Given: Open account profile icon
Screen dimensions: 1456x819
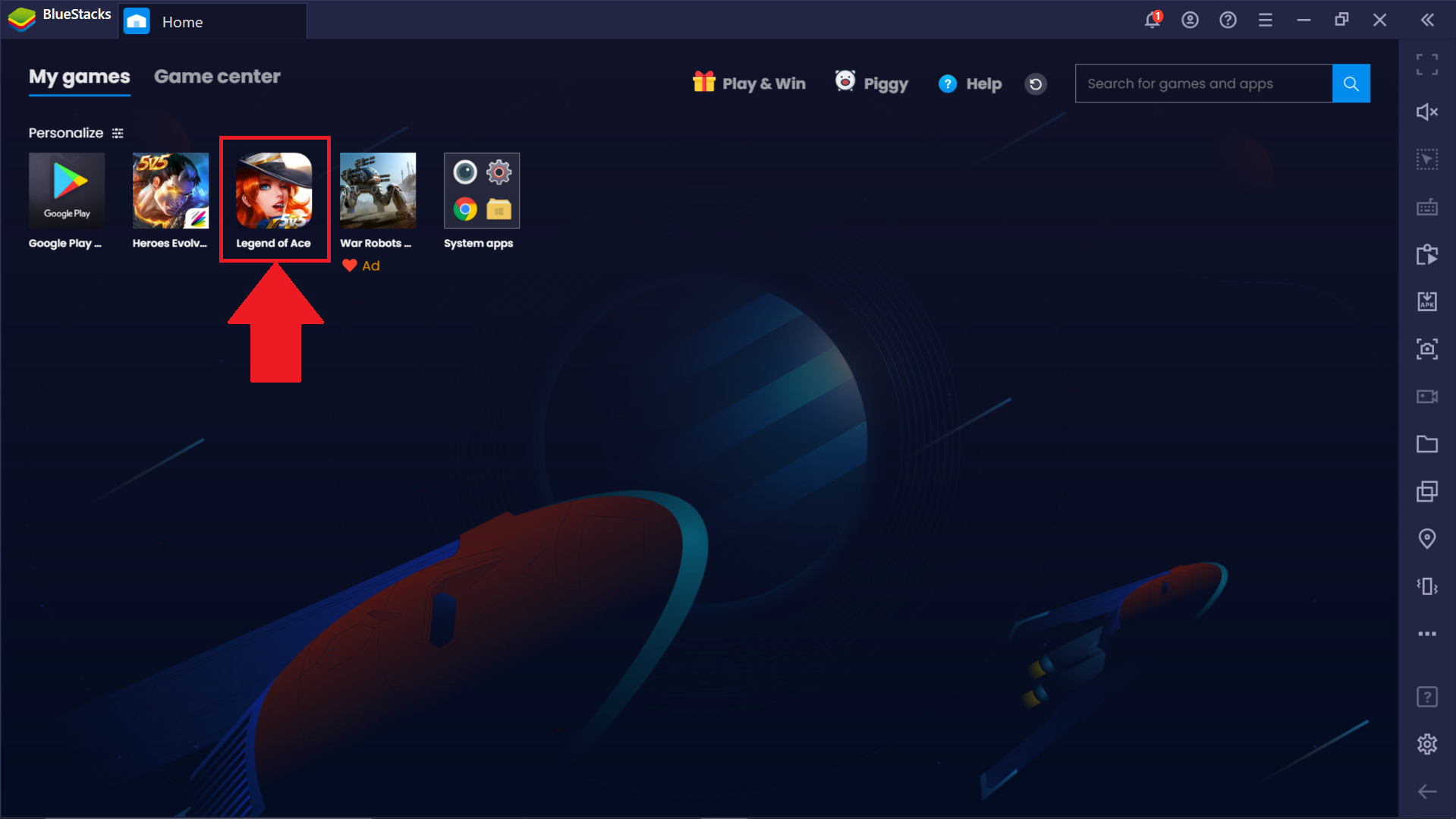Looking at the screenshot, I should pos(1190,20).
